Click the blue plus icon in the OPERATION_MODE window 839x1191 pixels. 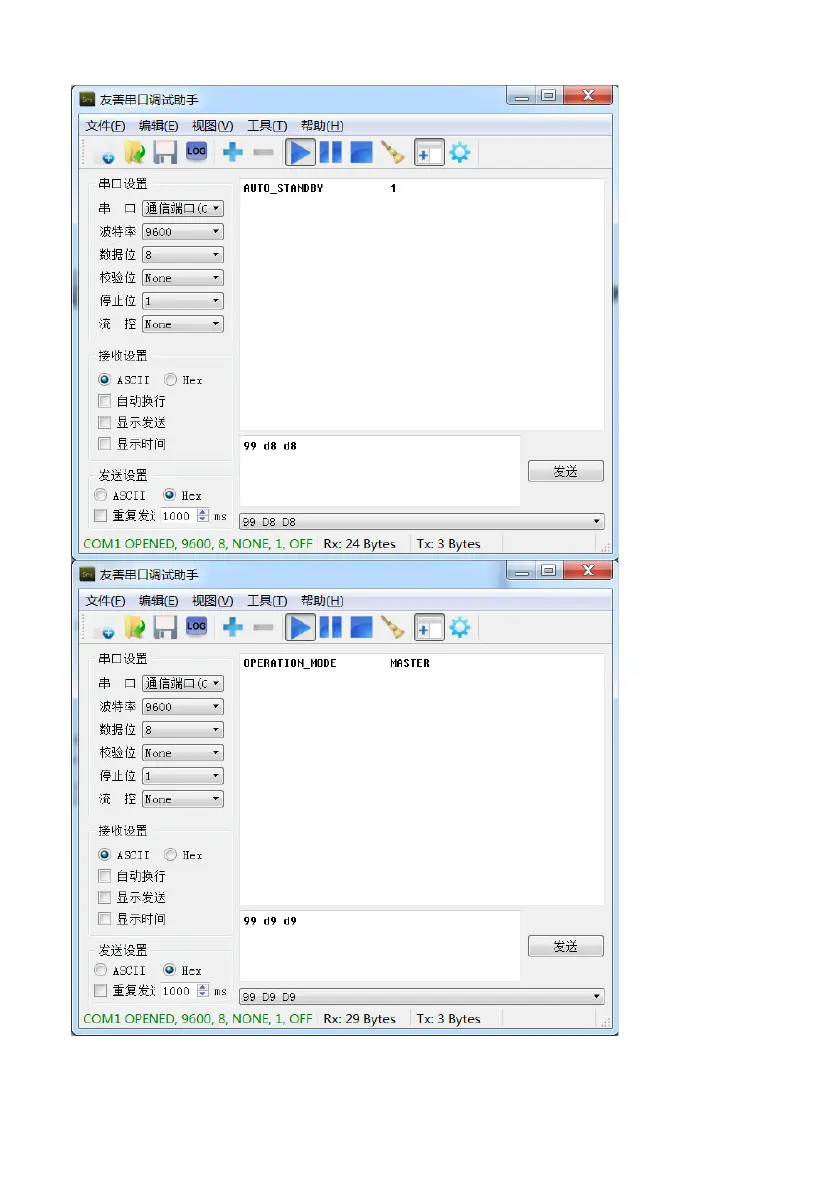[x=232, y=627]
